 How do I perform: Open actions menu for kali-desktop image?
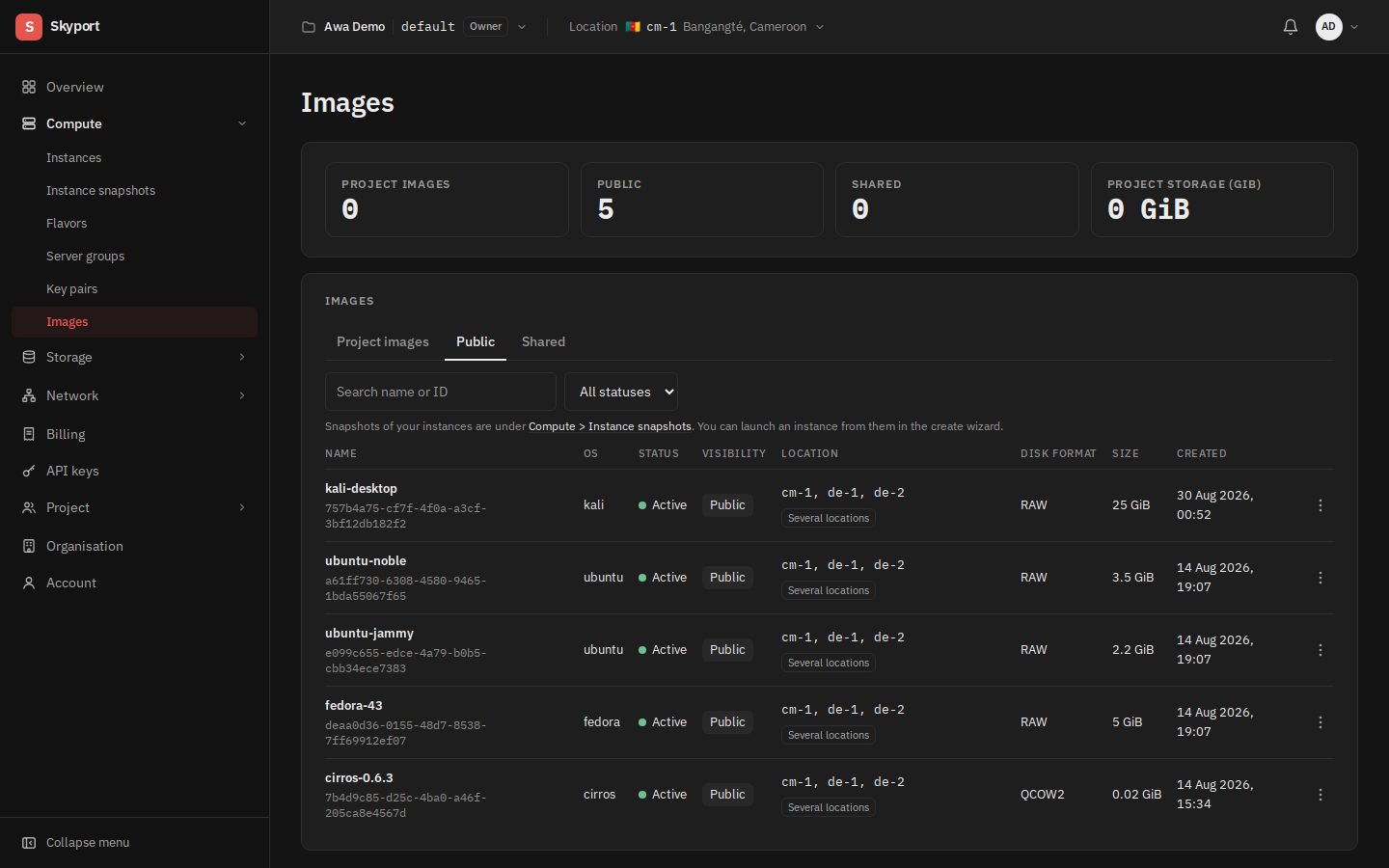[1321, 505]
